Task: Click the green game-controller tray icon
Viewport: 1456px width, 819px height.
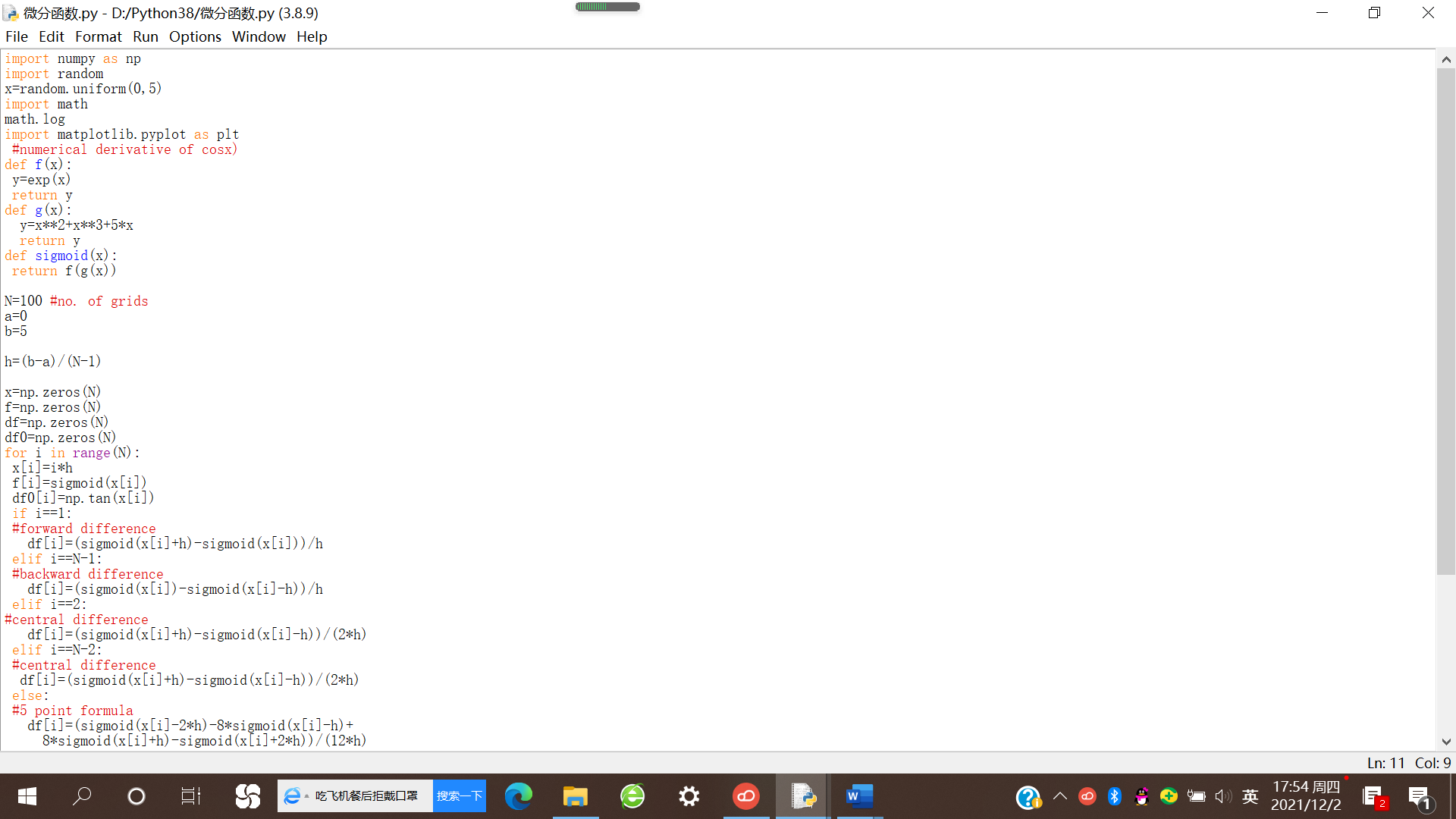Action: (x=1169, y=796)
